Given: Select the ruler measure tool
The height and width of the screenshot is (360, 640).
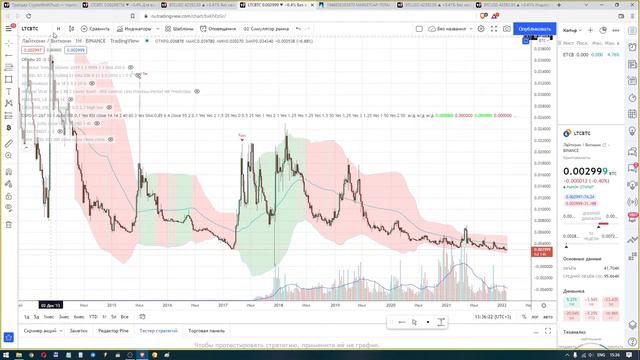Looking at the screenshot, I should click(x=9, y=144).
